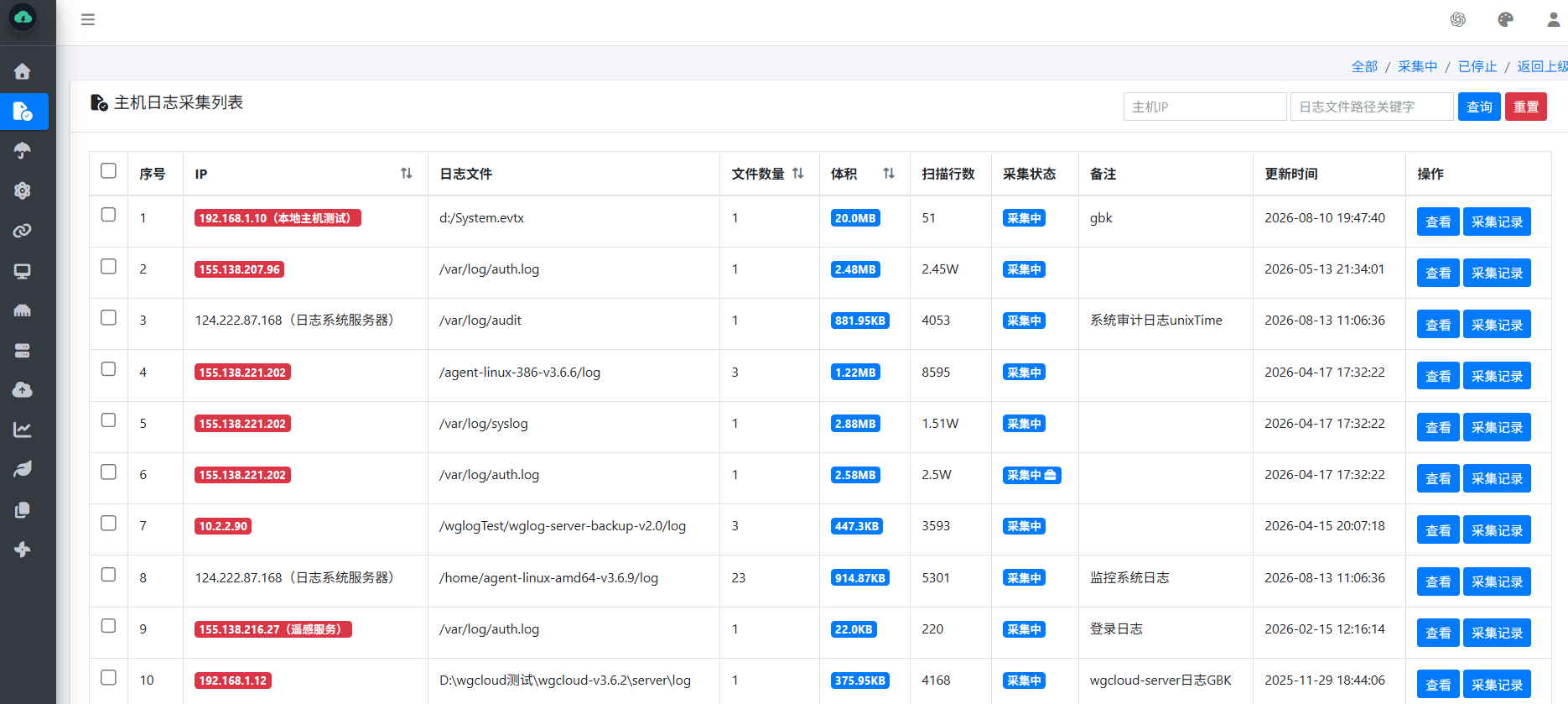Go back using the 返回上级 link
Image resolution: width=1568 pixels, height=704 pixels.
pyautogui.click(x=1542, y=66)
